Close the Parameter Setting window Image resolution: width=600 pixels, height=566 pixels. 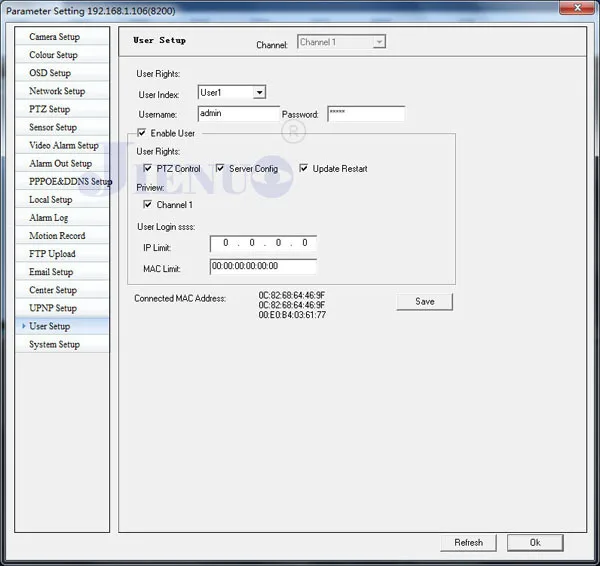coord(577,8)
